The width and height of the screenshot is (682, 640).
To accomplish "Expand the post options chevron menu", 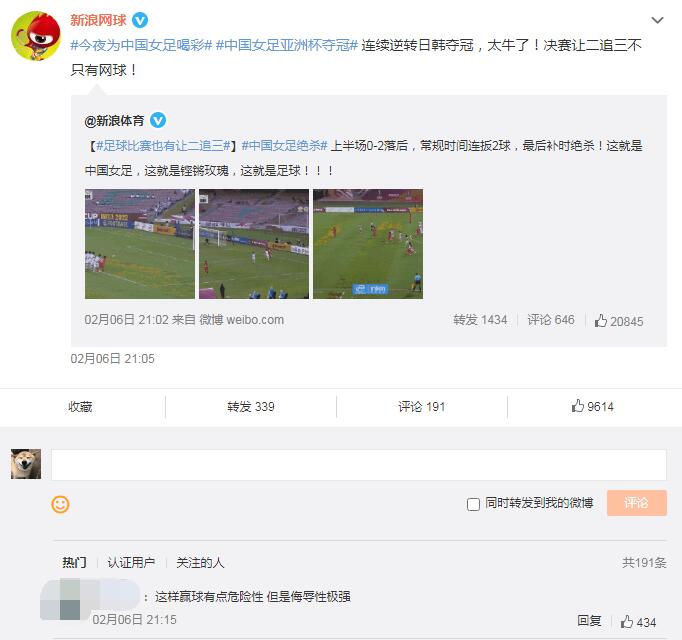I will point(657,20).
